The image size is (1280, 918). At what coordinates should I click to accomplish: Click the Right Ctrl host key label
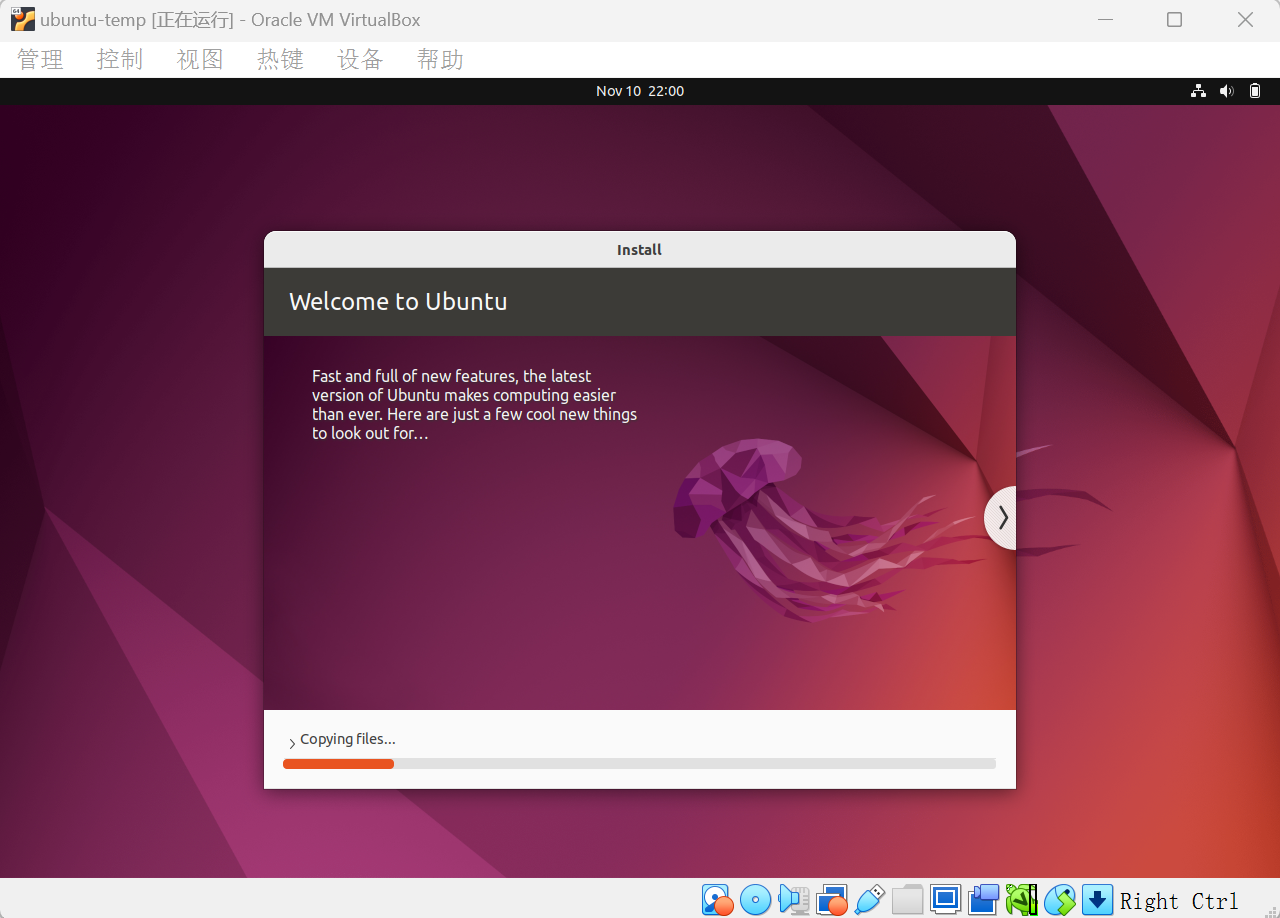[x=1179, y=901]
